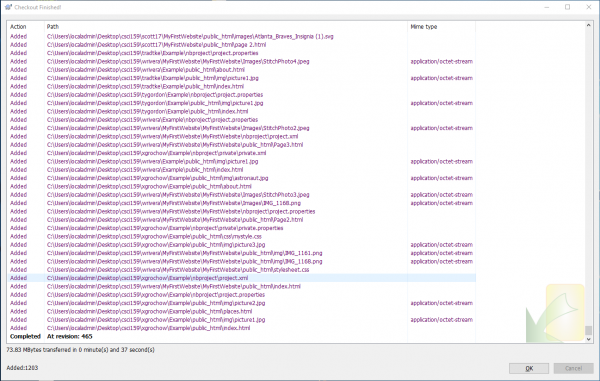
Task: Click the scrollbar up arrow
Action: coord(589,25)
